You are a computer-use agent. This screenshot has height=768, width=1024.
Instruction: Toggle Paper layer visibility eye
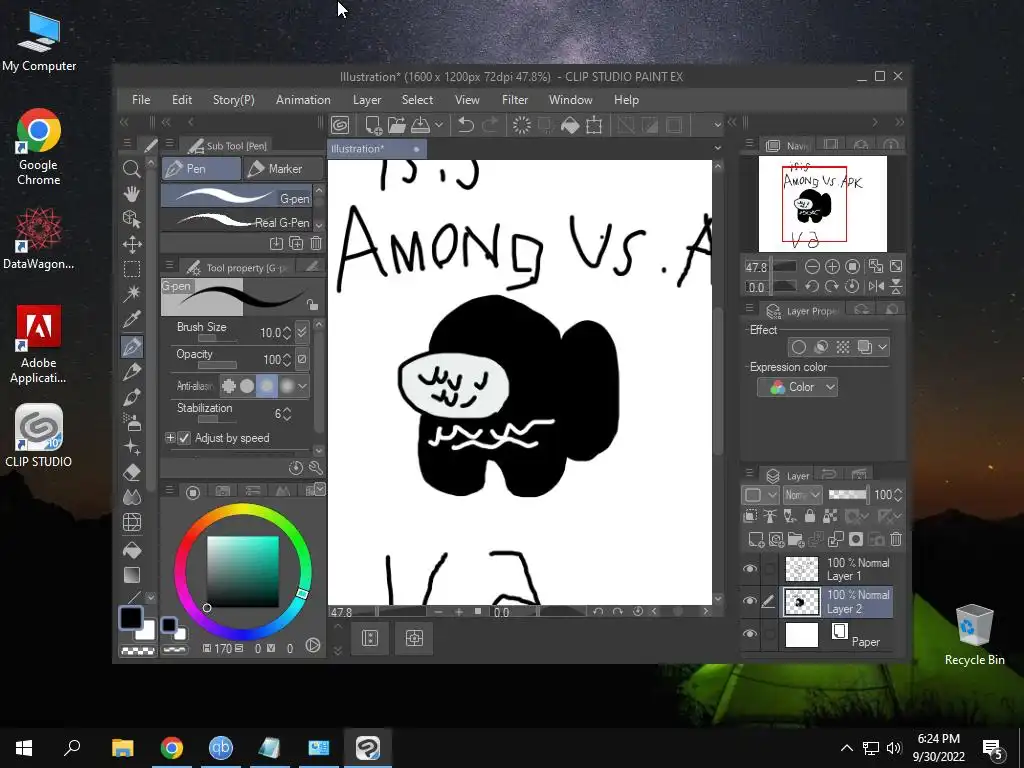click(x=750, y=633)
